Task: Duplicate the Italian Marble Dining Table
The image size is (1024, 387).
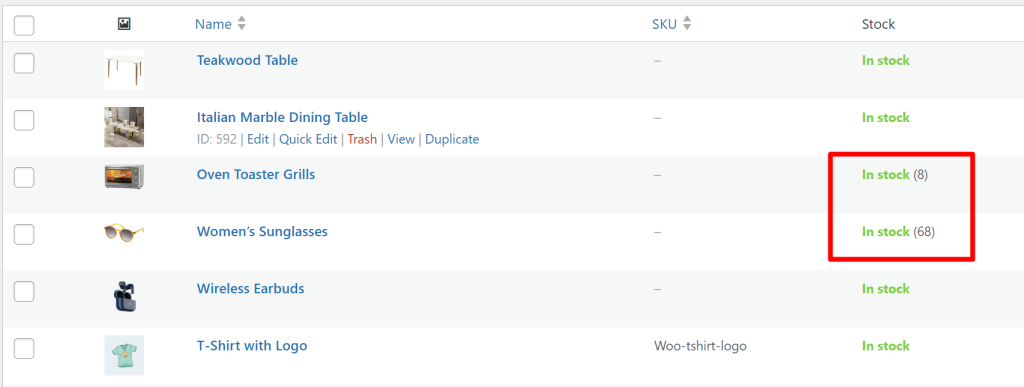Action: (x=452, y=139)
